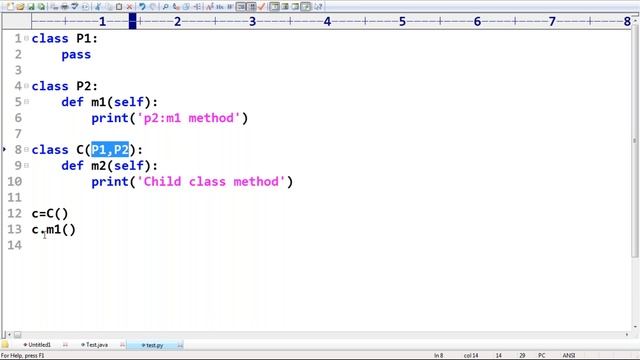The width and height of the screenshot is (640, 360).
Task: Open Find with the magnifier icon
Action: point(165,7)
